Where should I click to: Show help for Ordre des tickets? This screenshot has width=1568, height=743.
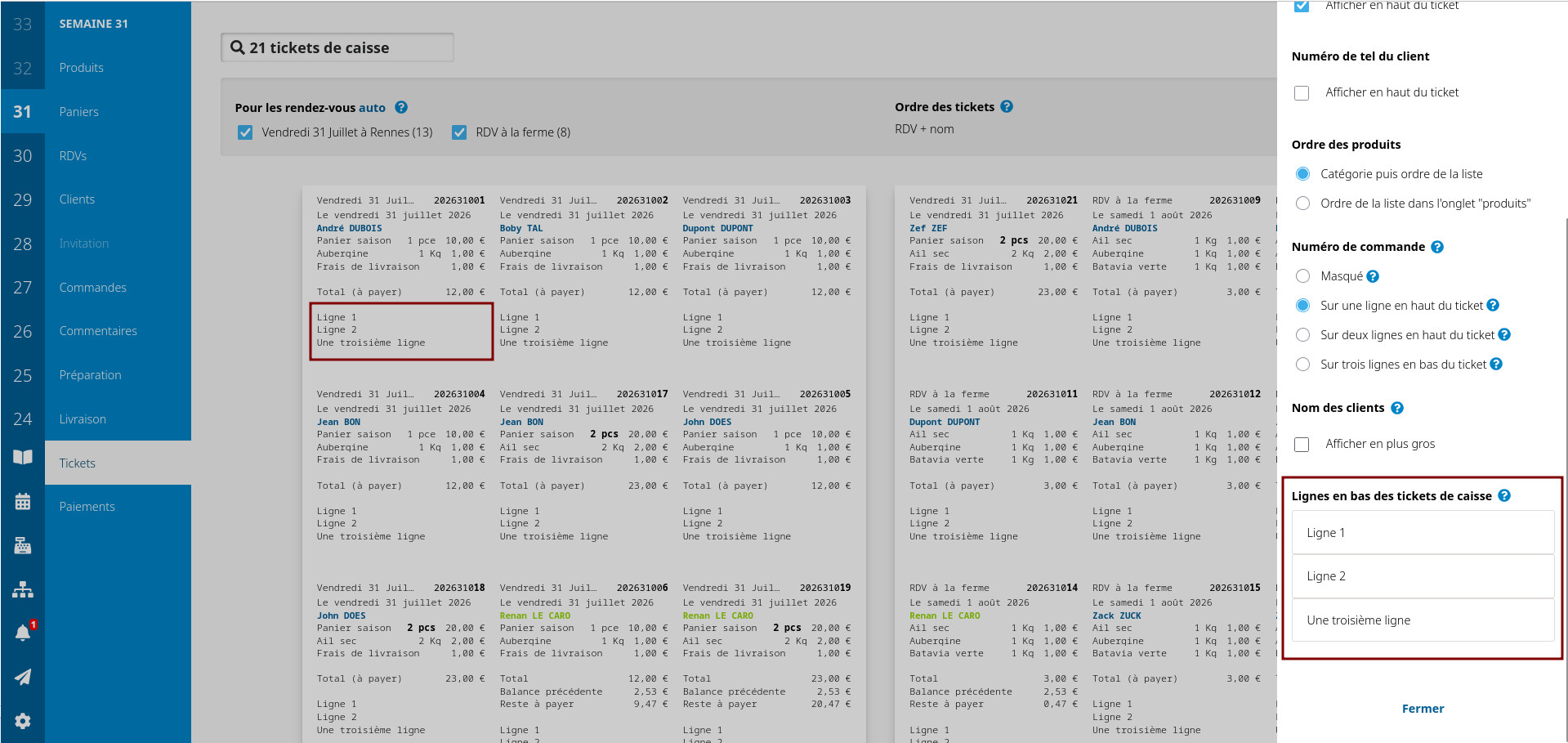click(x=1007, y=106)
